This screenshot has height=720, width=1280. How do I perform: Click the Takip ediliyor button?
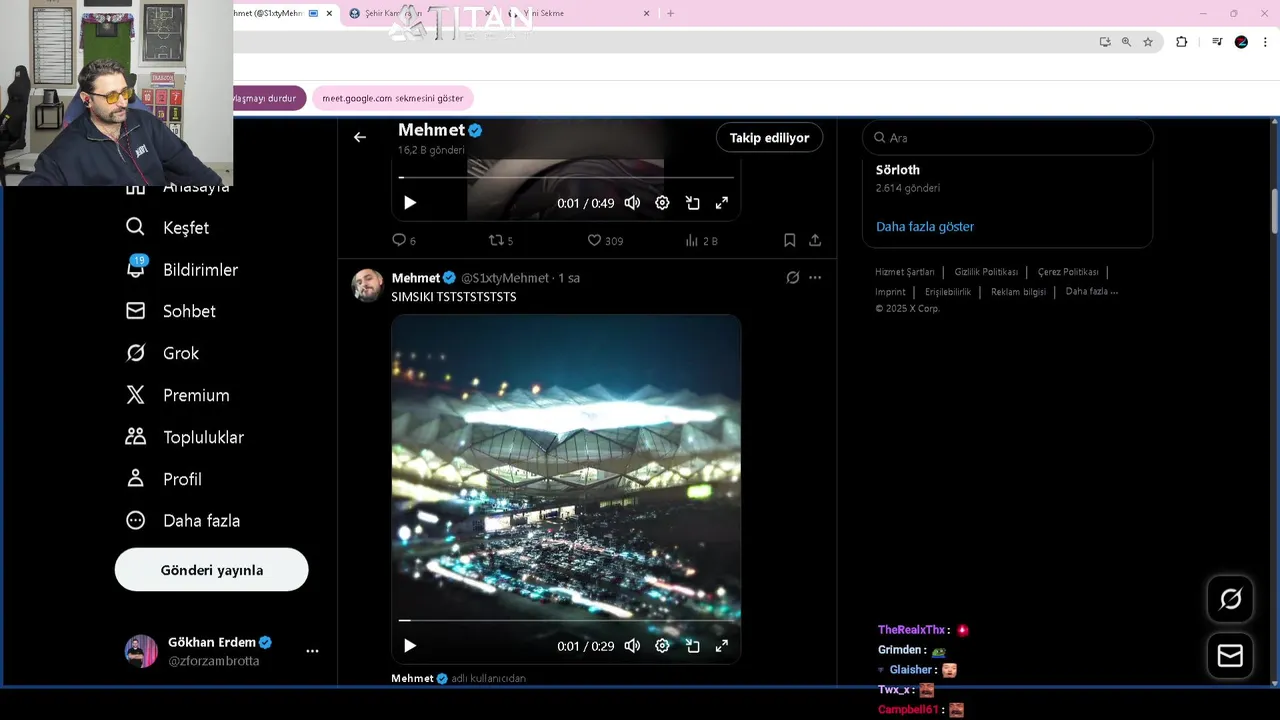pos(769,138)
